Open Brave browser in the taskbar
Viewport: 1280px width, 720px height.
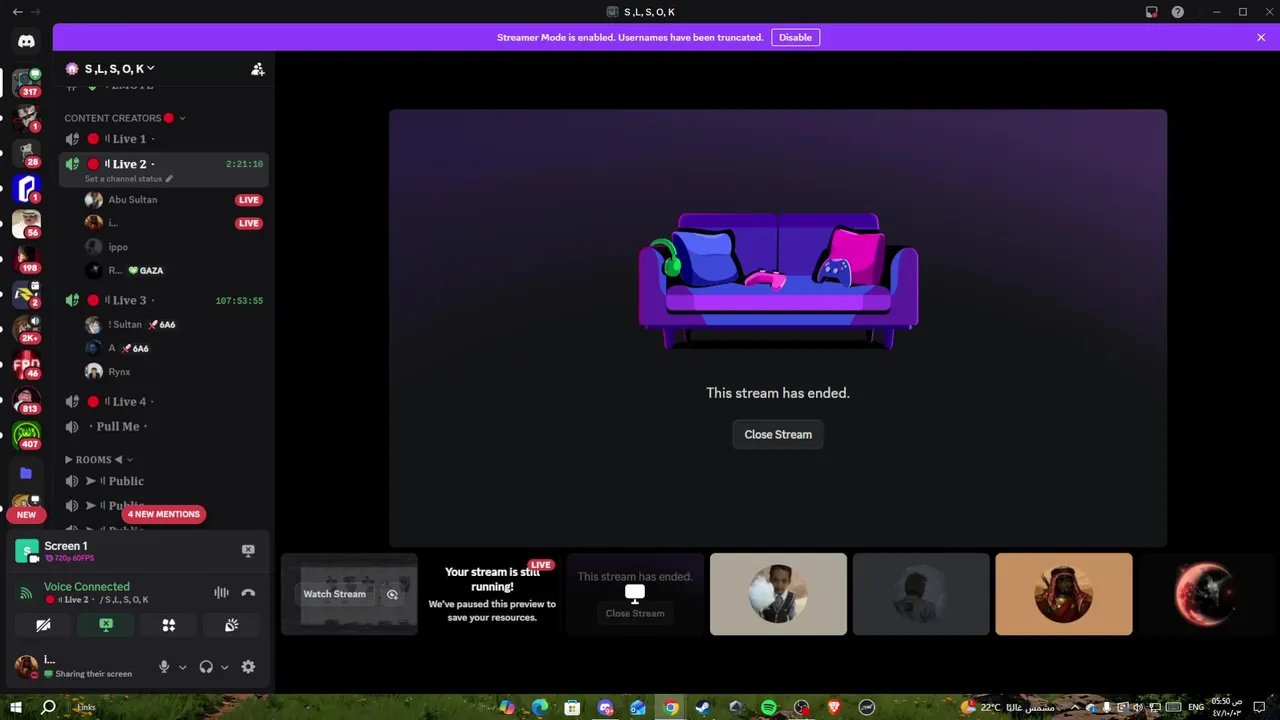834,707
